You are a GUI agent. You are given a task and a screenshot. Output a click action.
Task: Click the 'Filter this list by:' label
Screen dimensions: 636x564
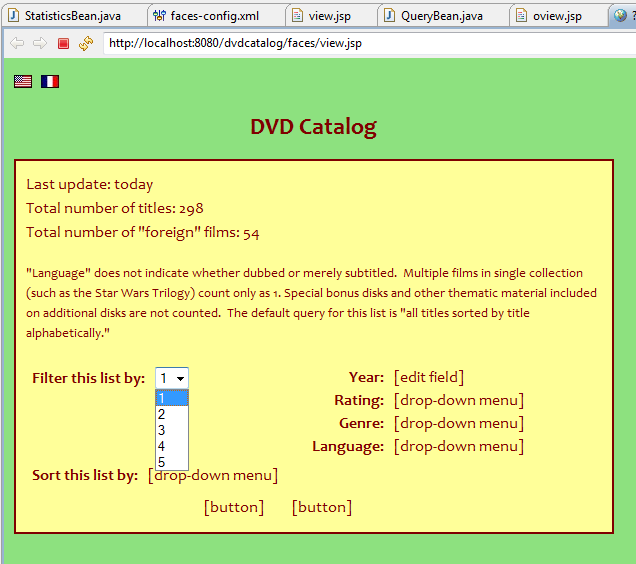88,378
